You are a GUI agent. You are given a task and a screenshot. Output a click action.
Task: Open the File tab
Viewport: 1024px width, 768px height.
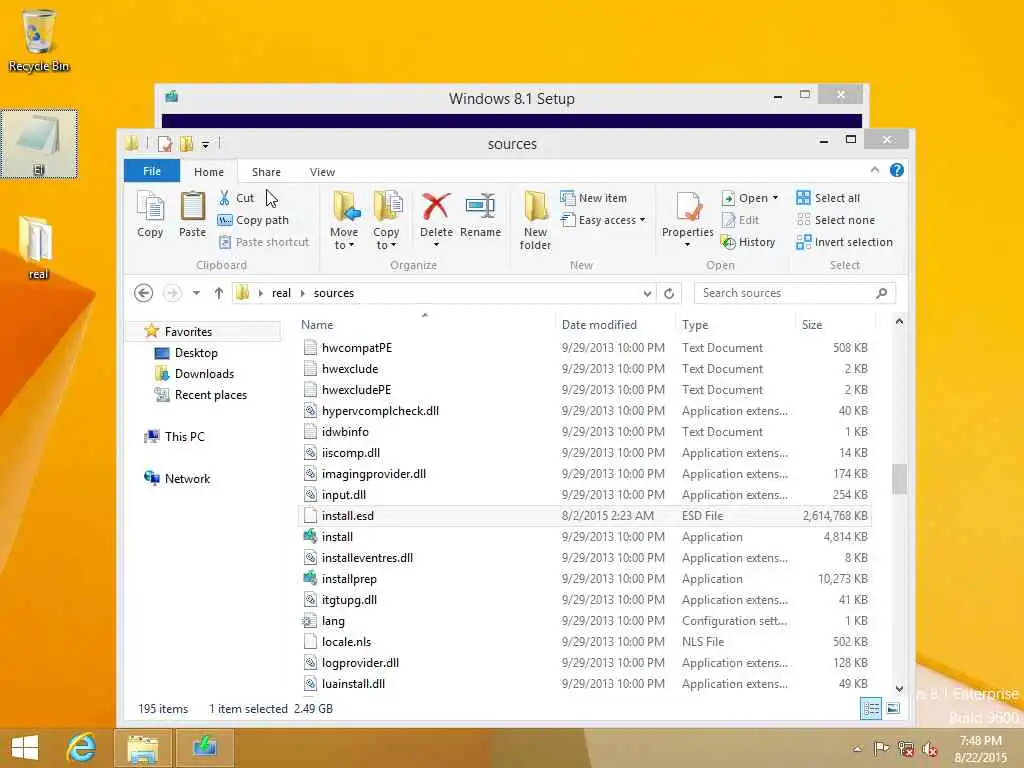tap(152, 171)
